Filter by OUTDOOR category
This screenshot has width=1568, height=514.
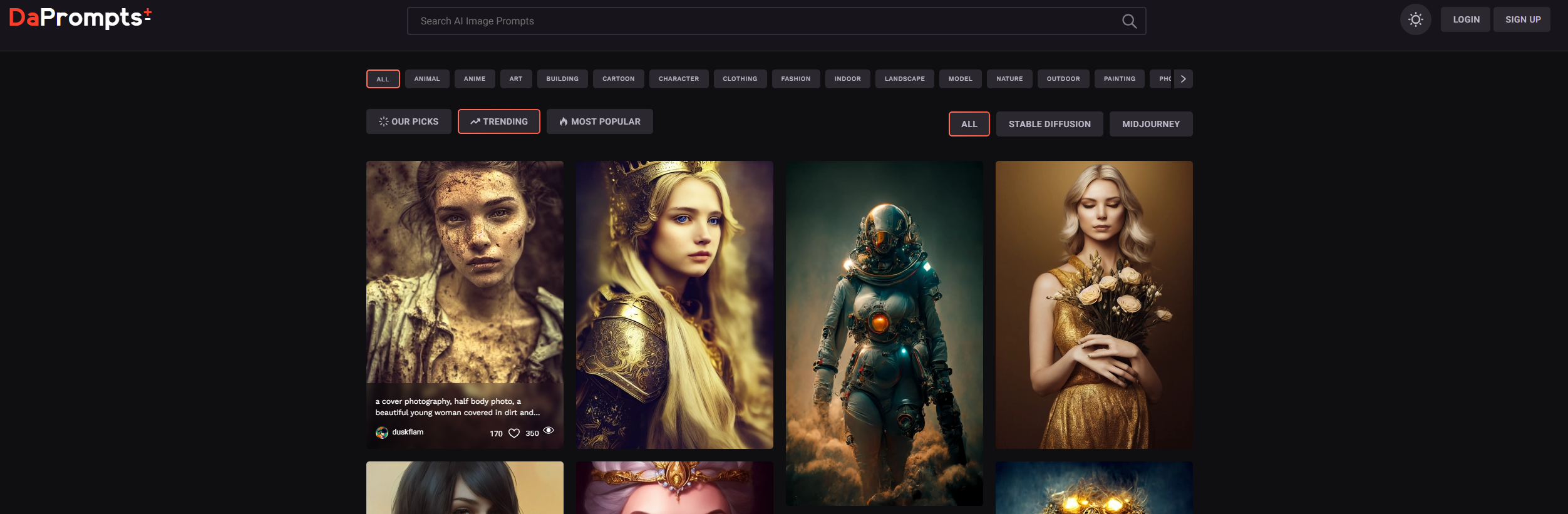pyautogui.click(x=1063, y=79)
